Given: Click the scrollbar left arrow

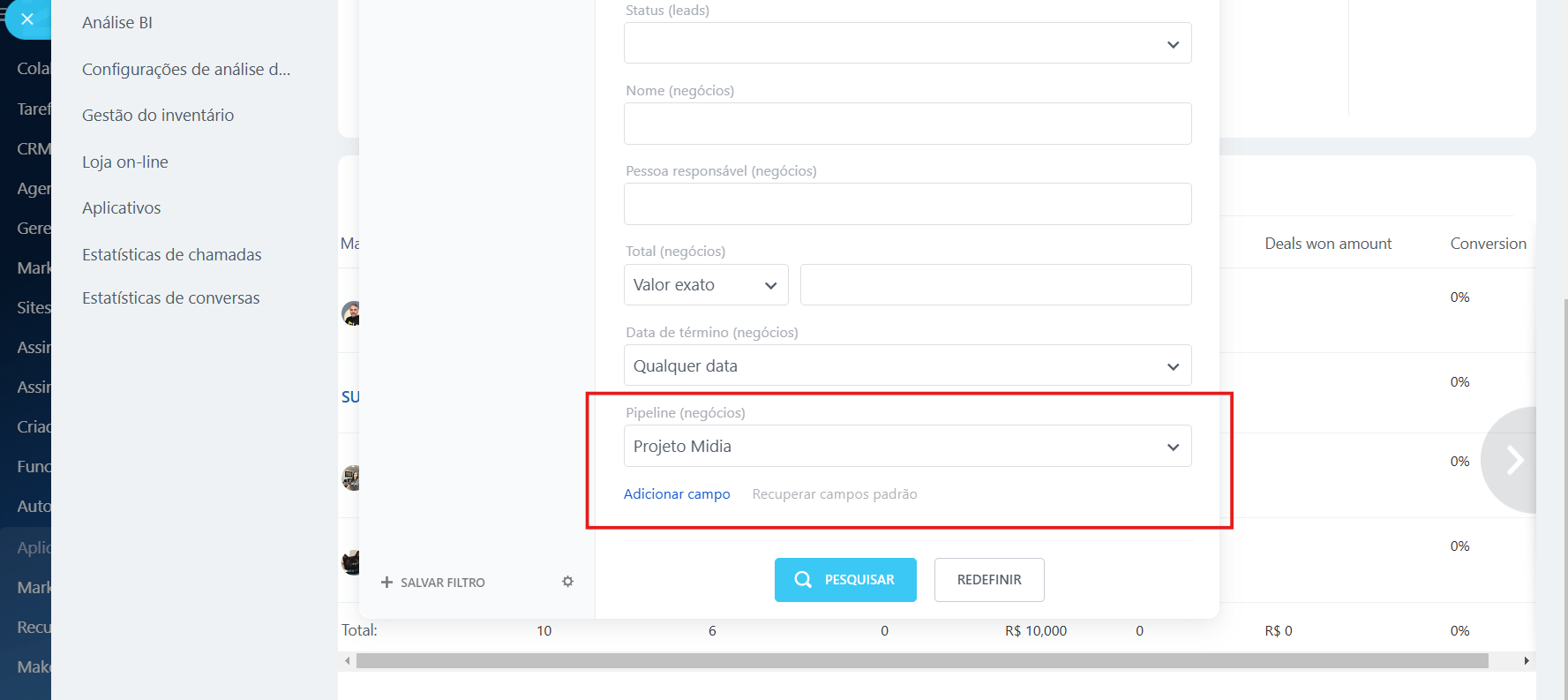Looking at the screenshot, I should [348, 660].
